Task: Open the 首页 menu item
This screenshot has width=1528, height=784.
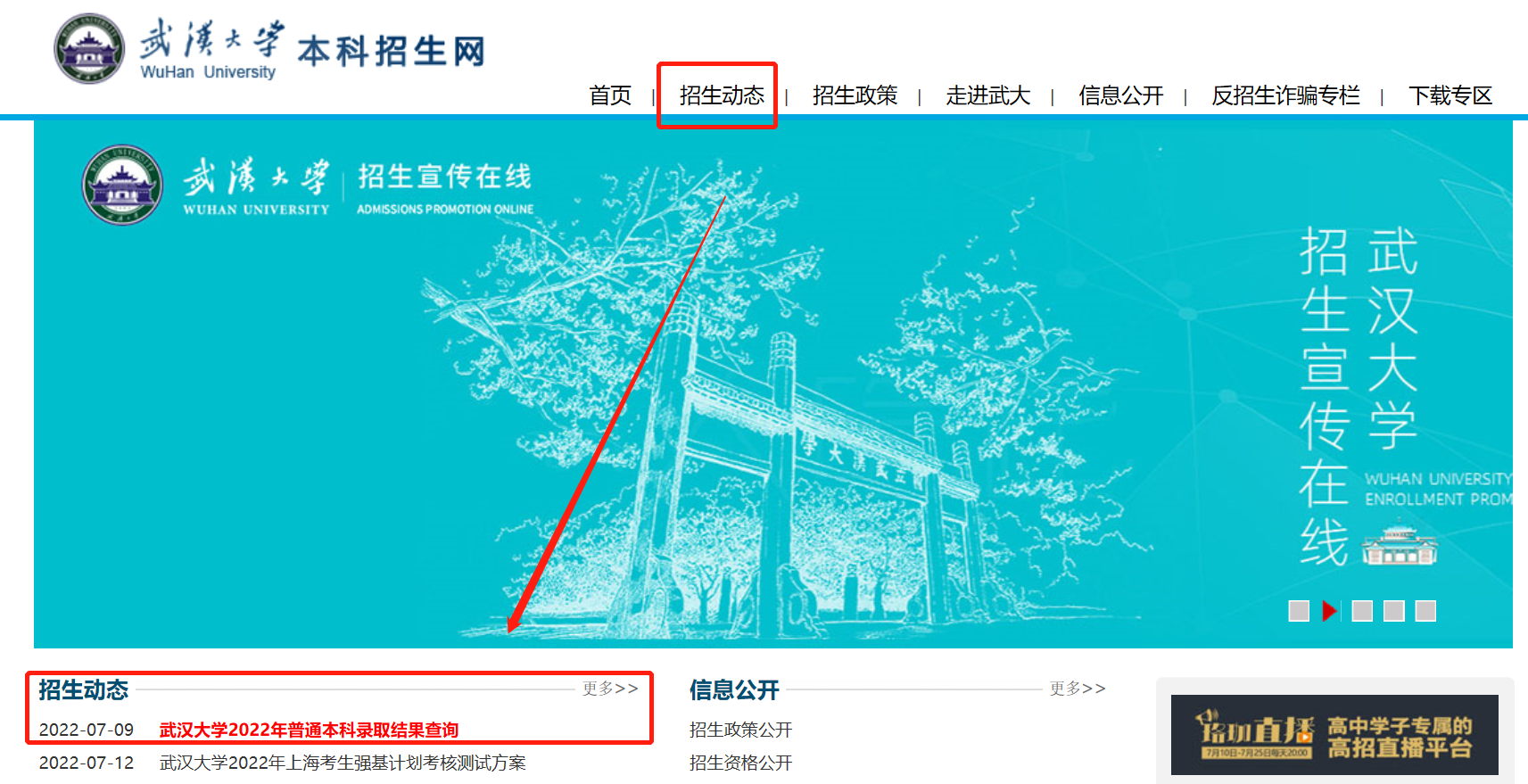Action: click(610, 95)
